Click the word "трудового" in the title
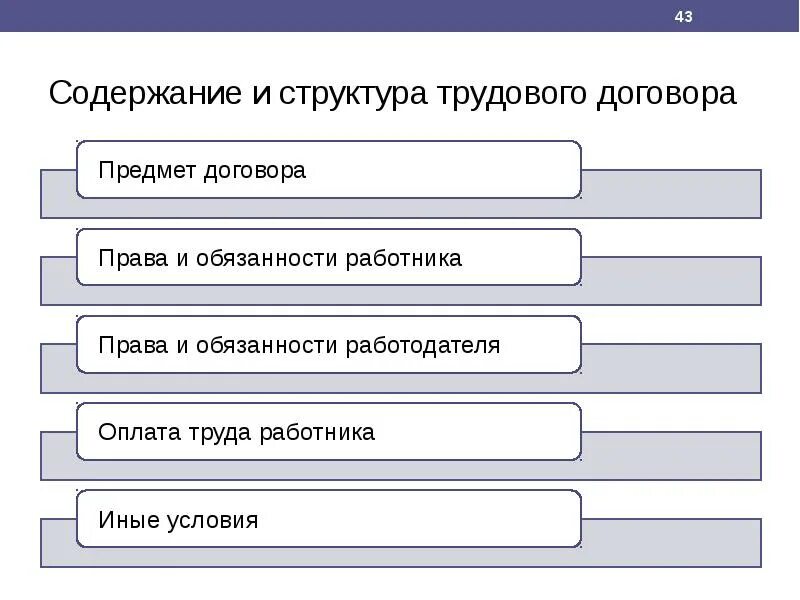Image resolution: width=800 pixels, height=600 pixels. click(512, 95)
